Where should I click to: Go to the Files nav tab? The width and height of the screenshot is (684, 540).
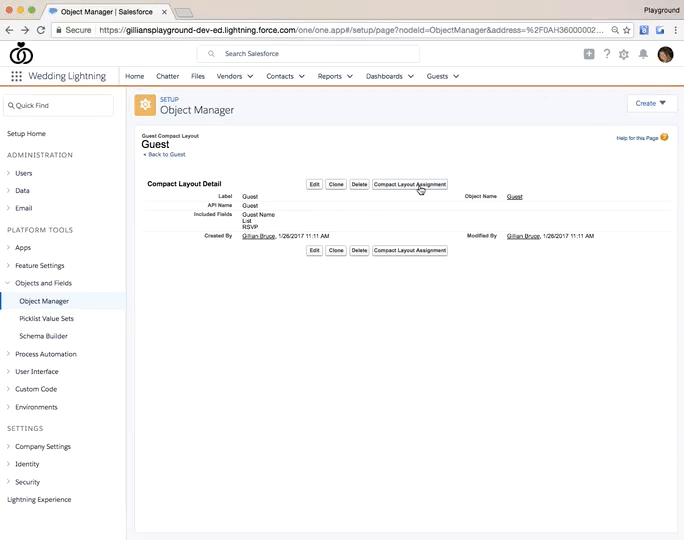tap(198, 76)
